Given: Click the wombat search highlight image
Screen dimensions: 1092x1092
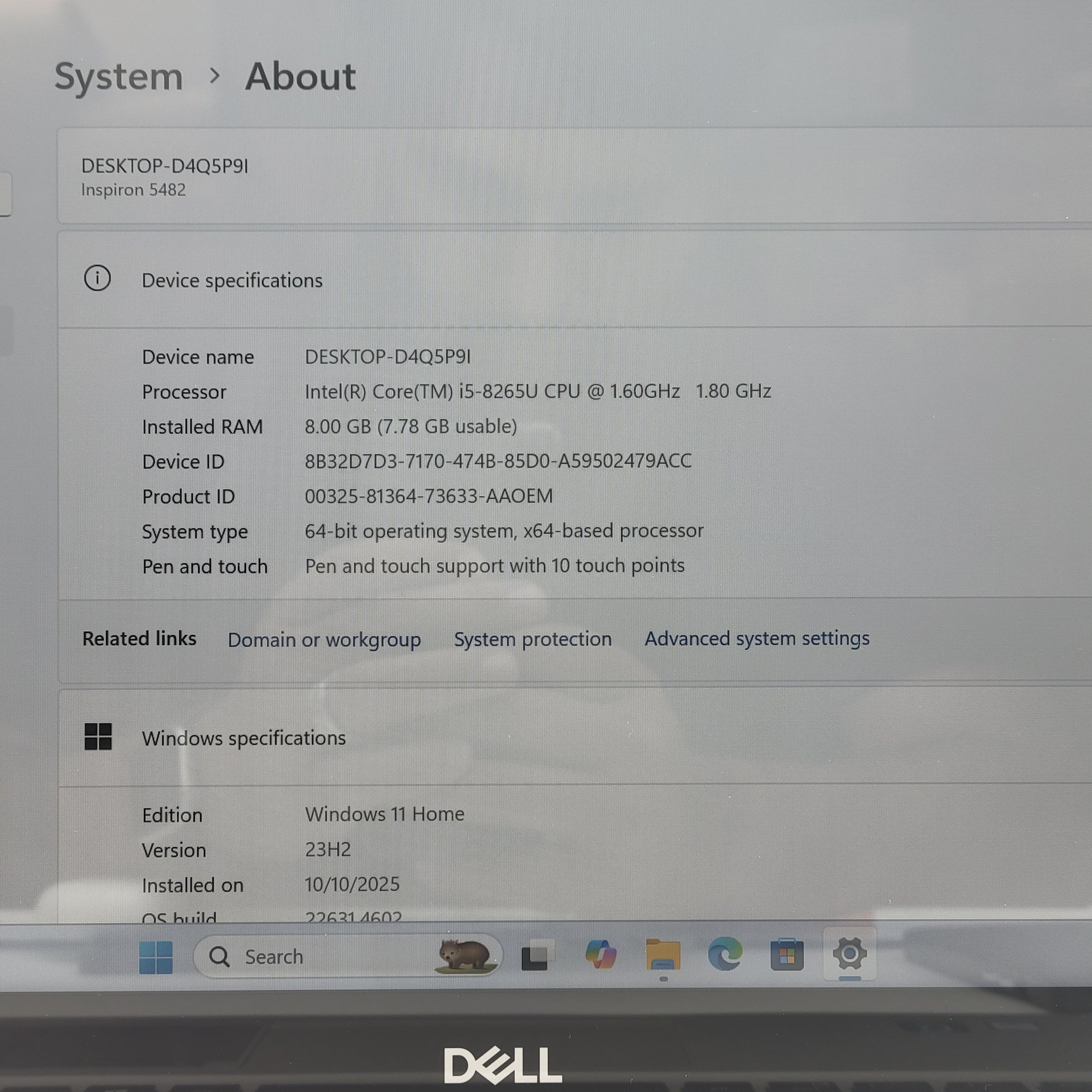Looking at the screenshot, I should 465,956.
